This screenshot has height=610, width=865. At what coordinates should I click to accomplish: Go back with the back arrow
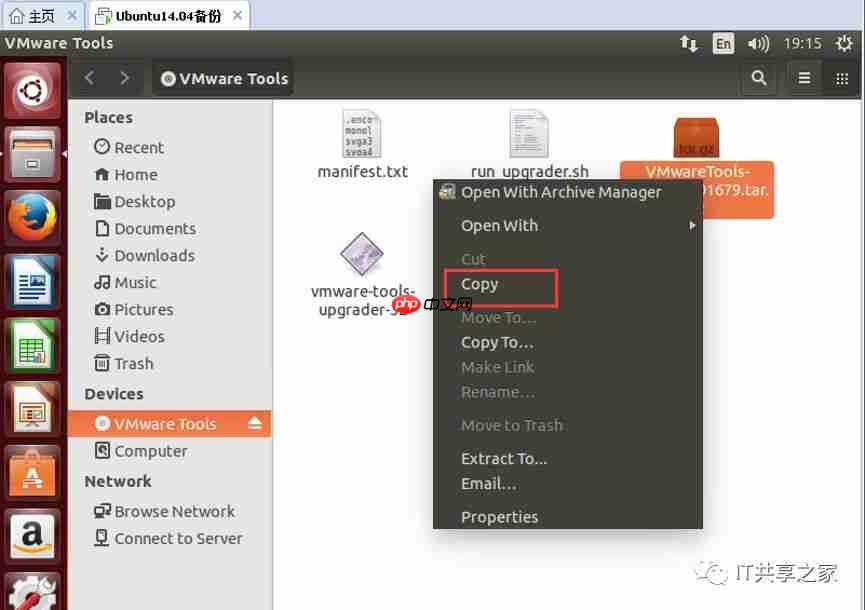(90, 78)
